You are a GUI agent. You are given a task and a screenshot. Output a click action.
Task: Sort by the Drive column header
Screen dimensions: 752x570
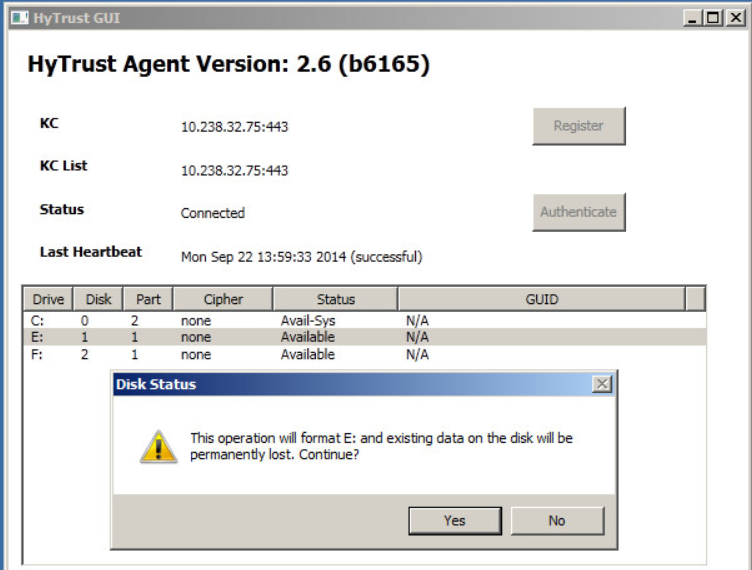[48, 299]
